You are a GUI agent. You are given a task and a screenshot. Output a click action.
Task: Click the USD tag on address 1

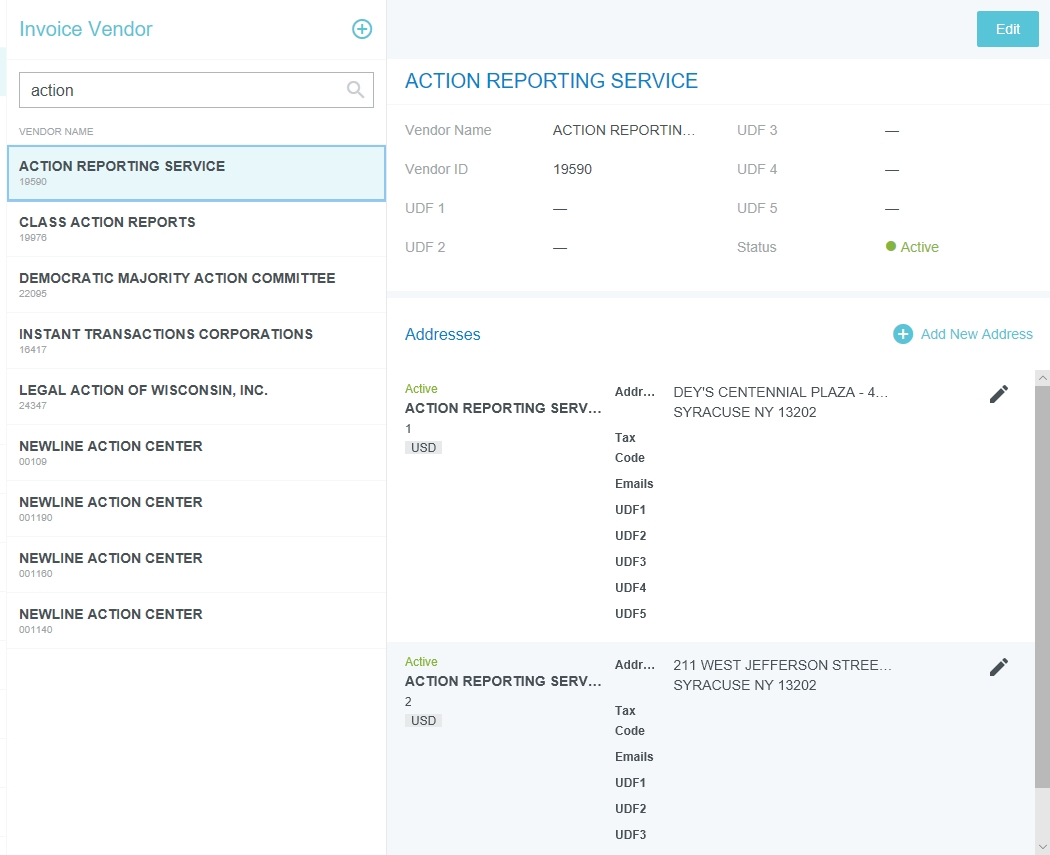[423, 448]
